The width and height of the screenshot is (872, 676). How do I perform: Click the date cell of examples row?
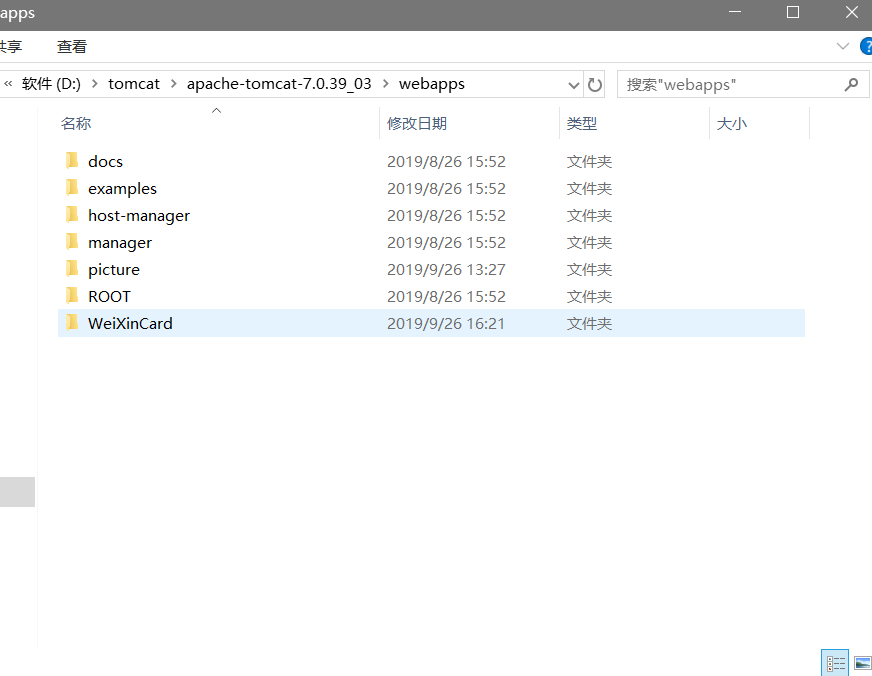[446, 188]
